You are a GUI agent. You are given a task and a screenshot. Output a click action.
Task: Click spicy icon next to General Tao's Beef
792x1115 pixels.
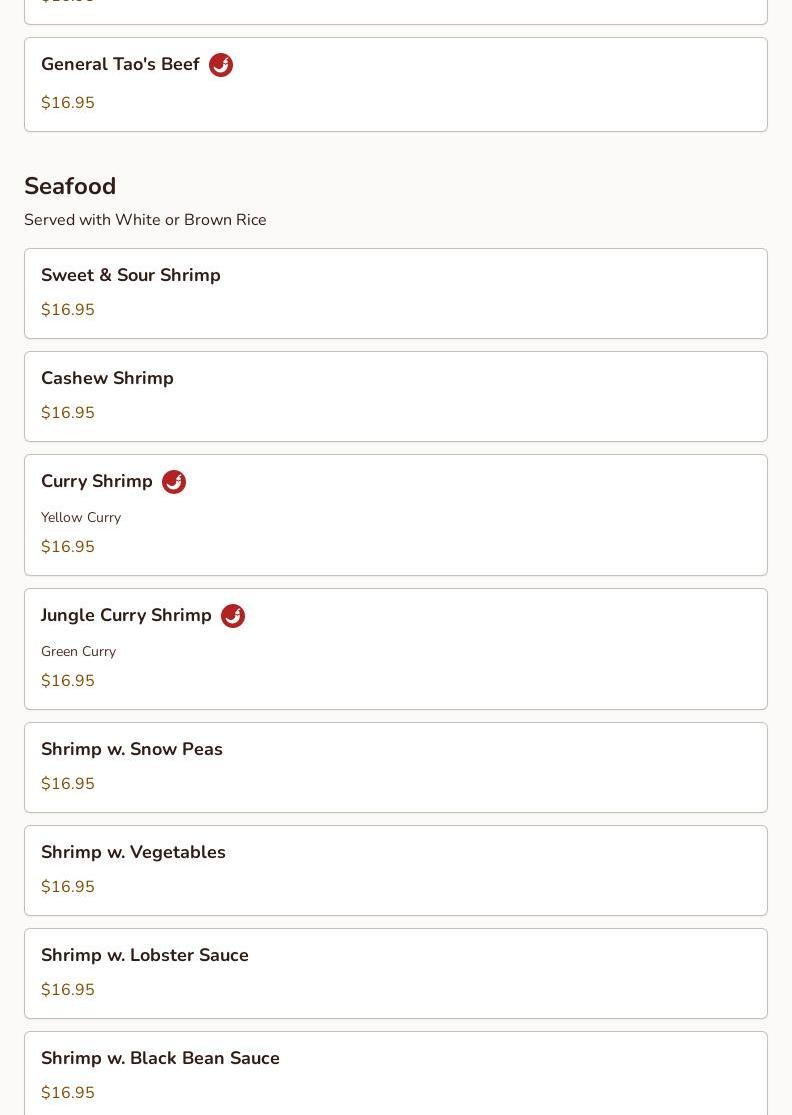221,65
